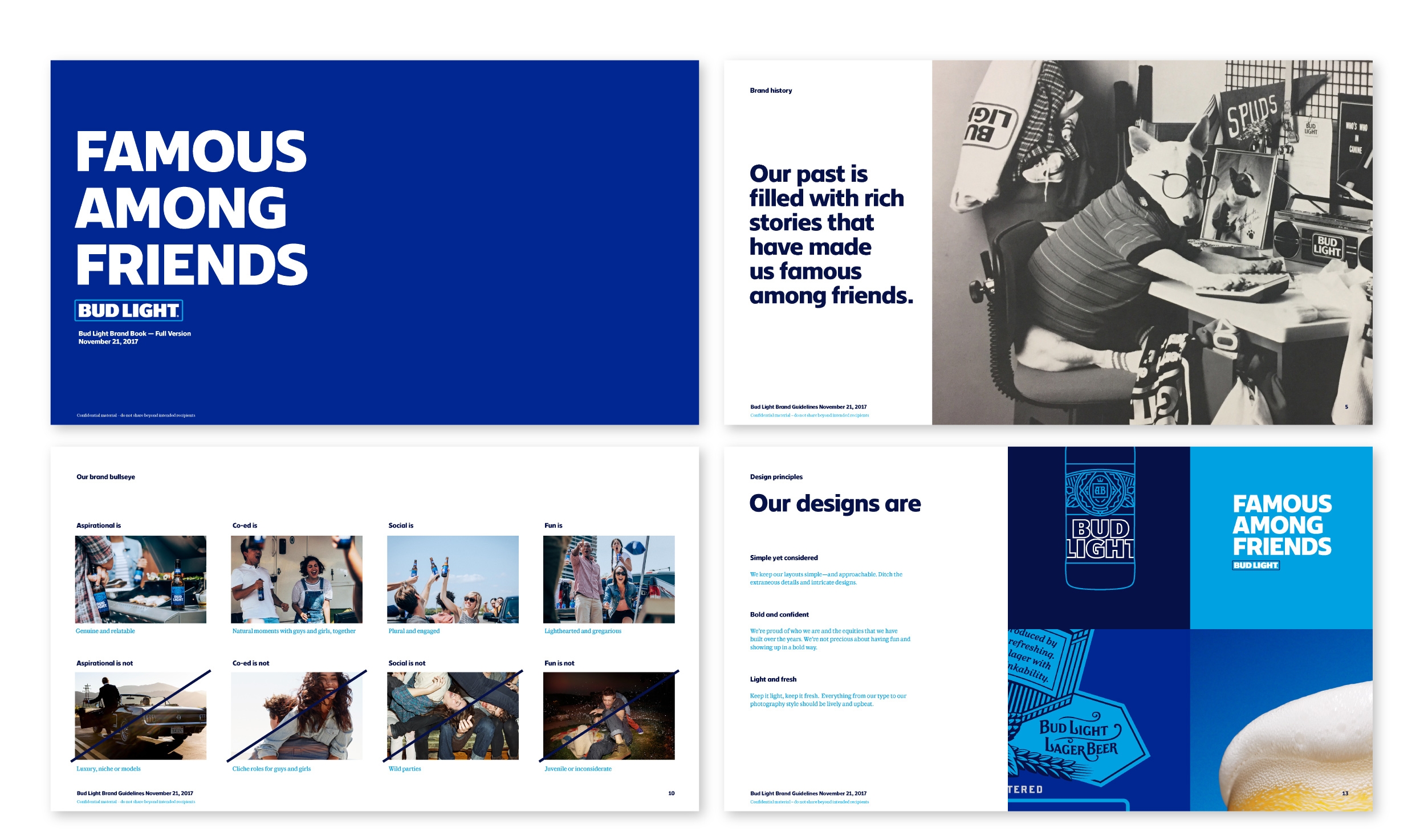This screenshot has width=1424, height=840.
Task: Click the crossed-out 'Fun is not' night photo
Action: pyautogui.click(x=609, y=716)
